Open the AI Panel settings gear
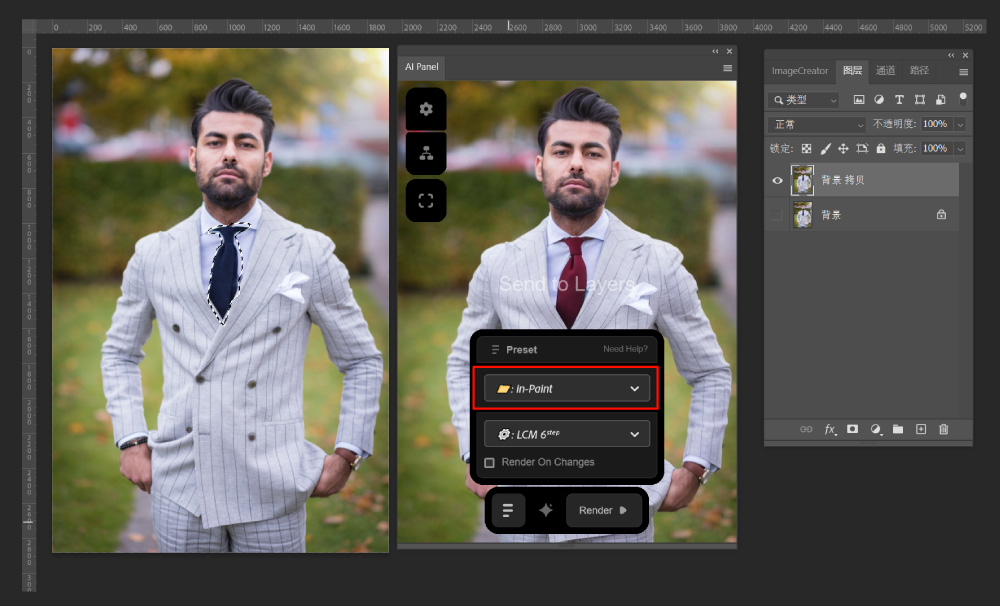1000x606 pixels. tap(426, 109)
